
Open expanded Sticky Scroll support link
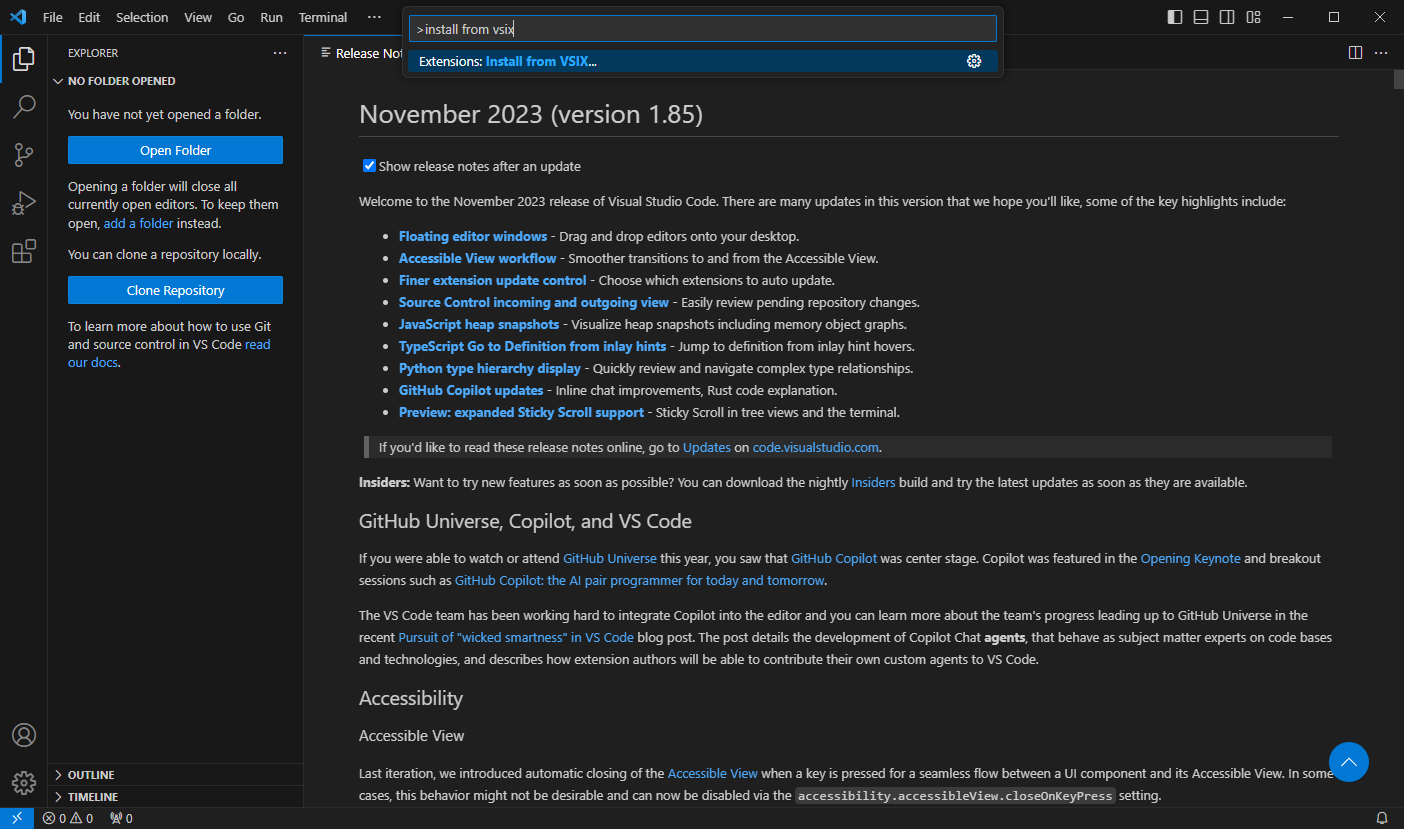(x=521, y=412)
